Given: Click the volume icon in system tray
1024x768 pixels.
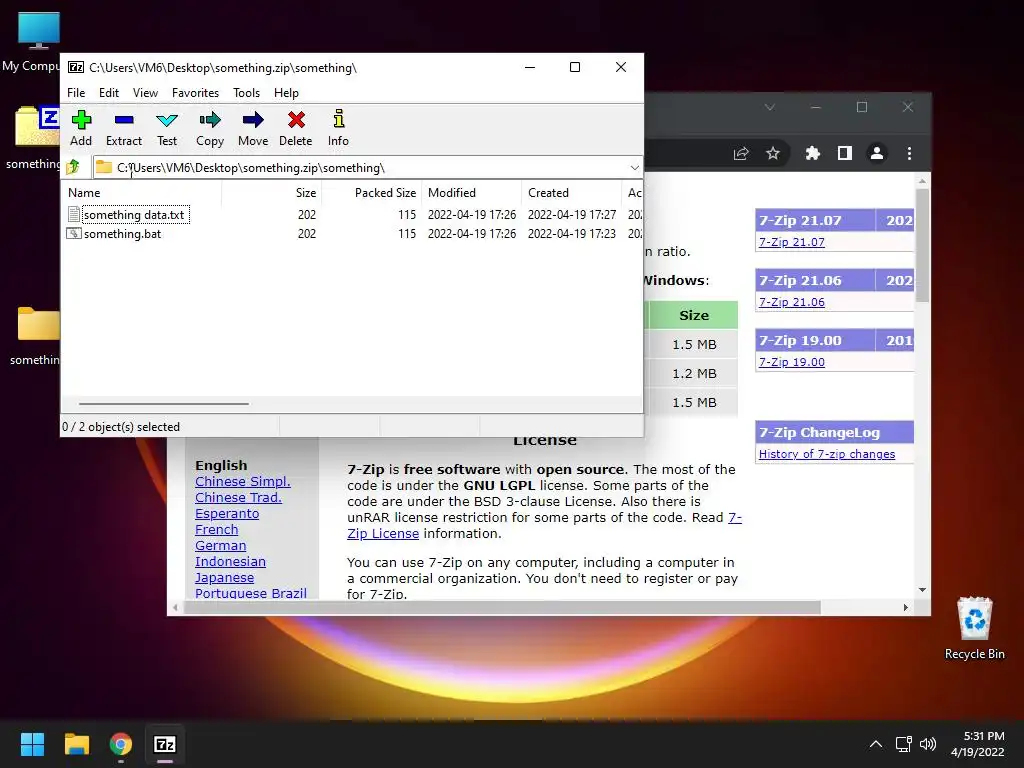Looking at the screenshot, I should point(927,744).
